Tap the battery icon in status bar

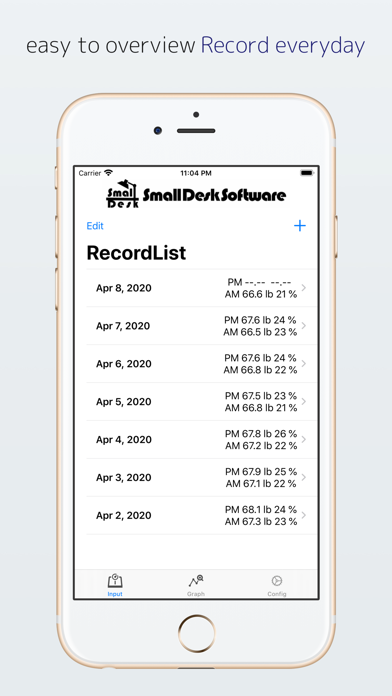click(x=307, y=173)
